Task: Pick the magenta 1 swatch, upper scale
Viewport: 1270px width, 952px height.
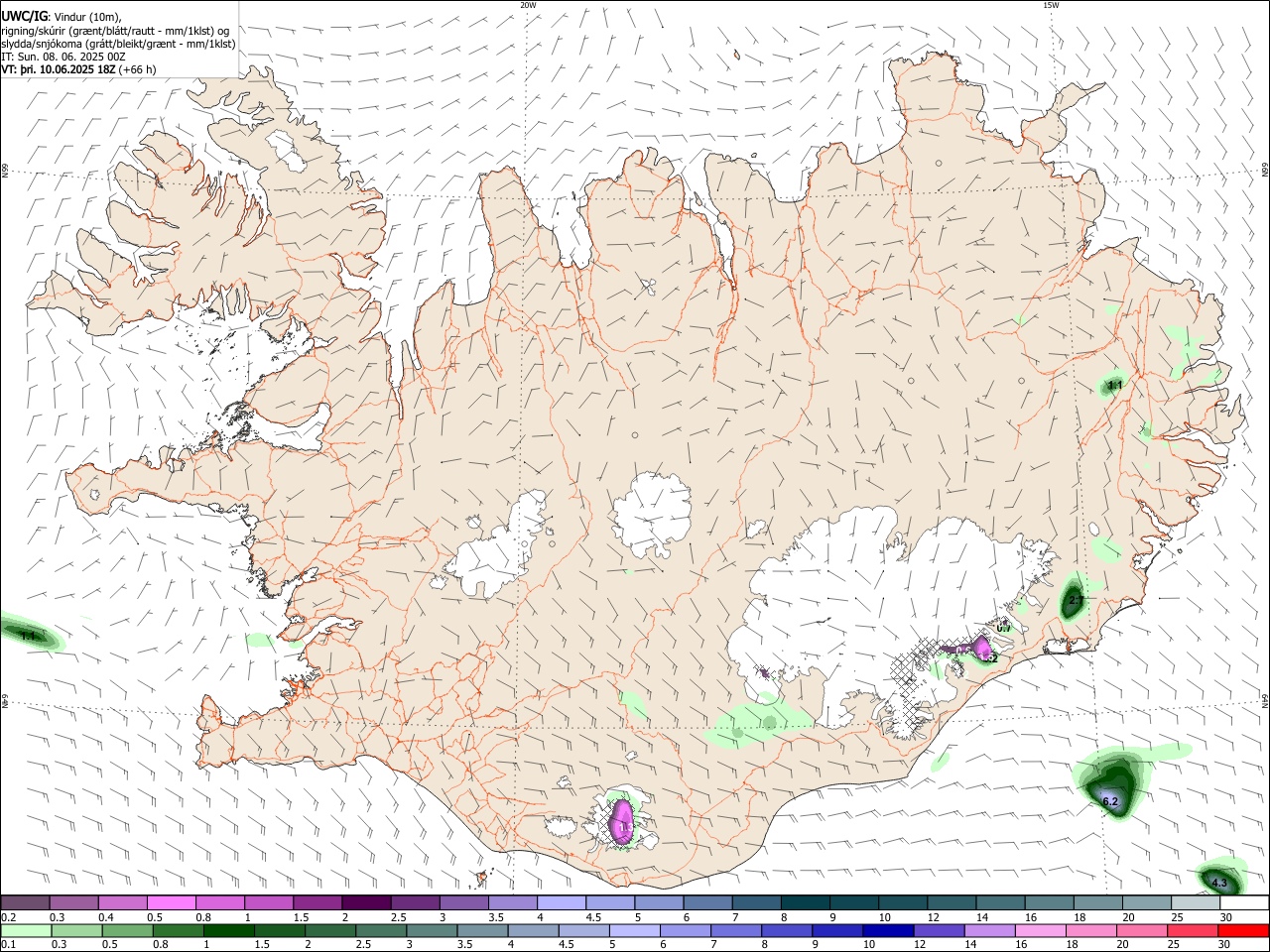Action: pos(269,902)
